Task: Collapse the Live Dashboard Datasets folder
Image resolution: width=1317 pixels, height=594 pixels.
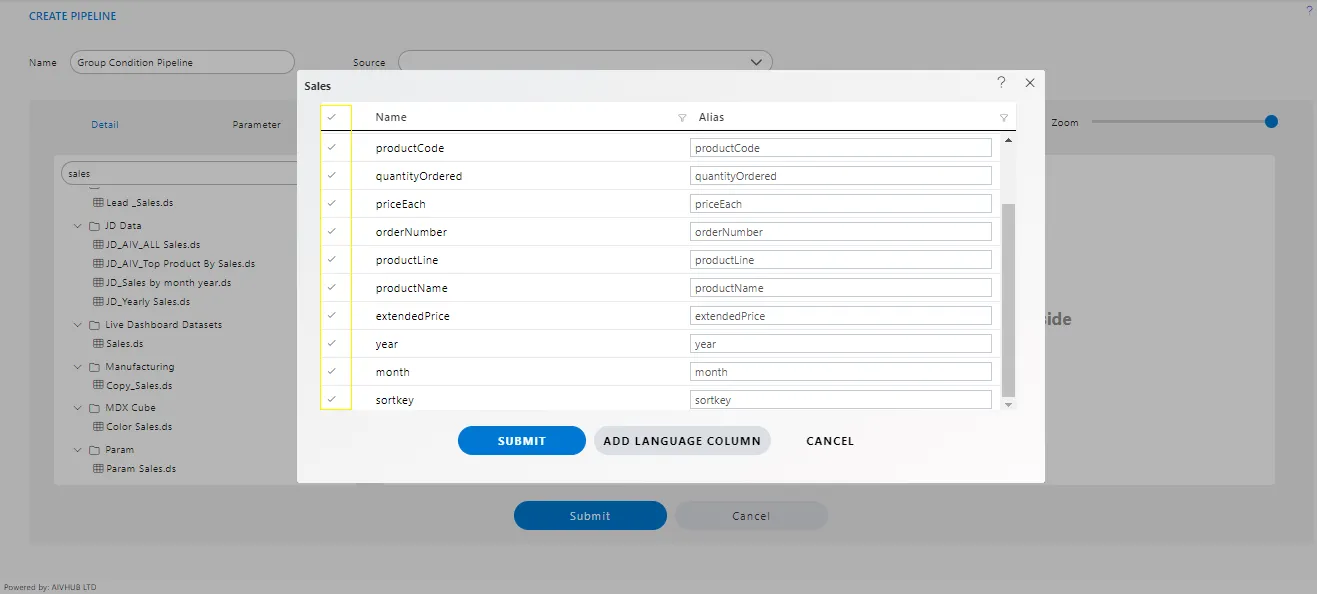Action: (78, 325)
